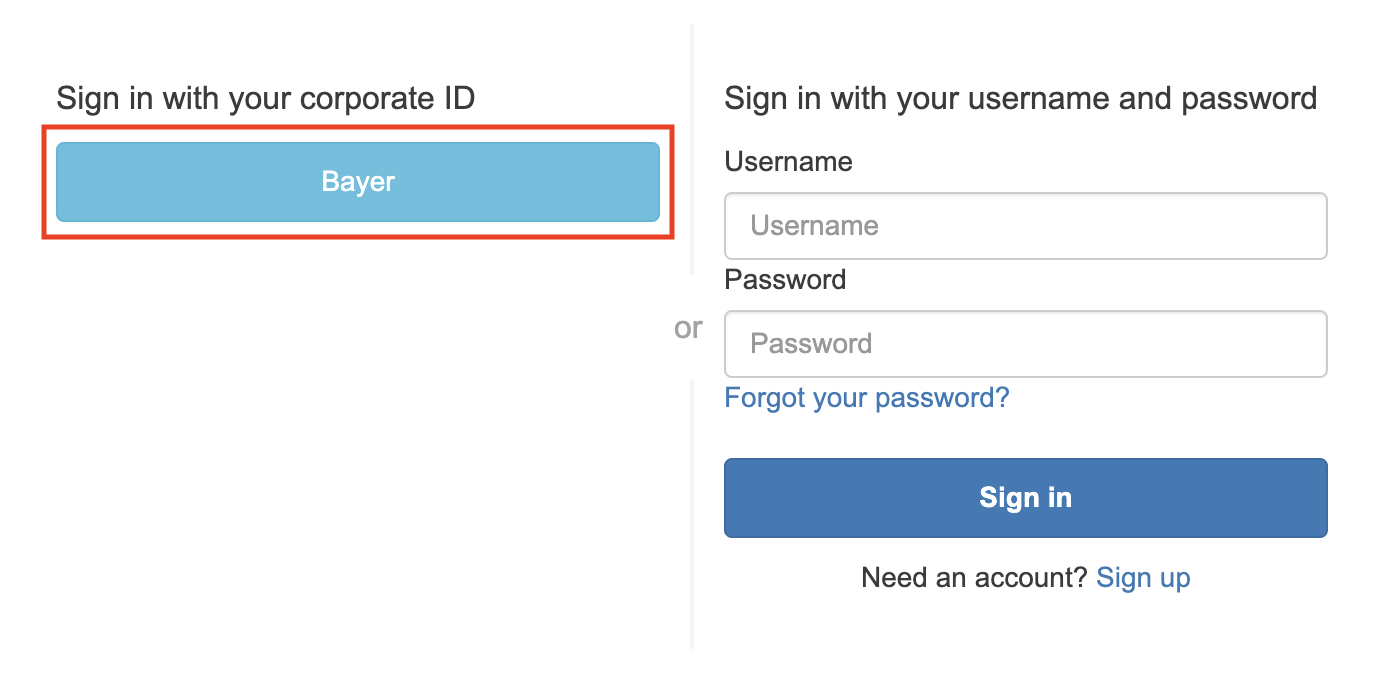Sign in using Bayer single sign-on
The image size is (1378, 674).
[x=358, y=182]
